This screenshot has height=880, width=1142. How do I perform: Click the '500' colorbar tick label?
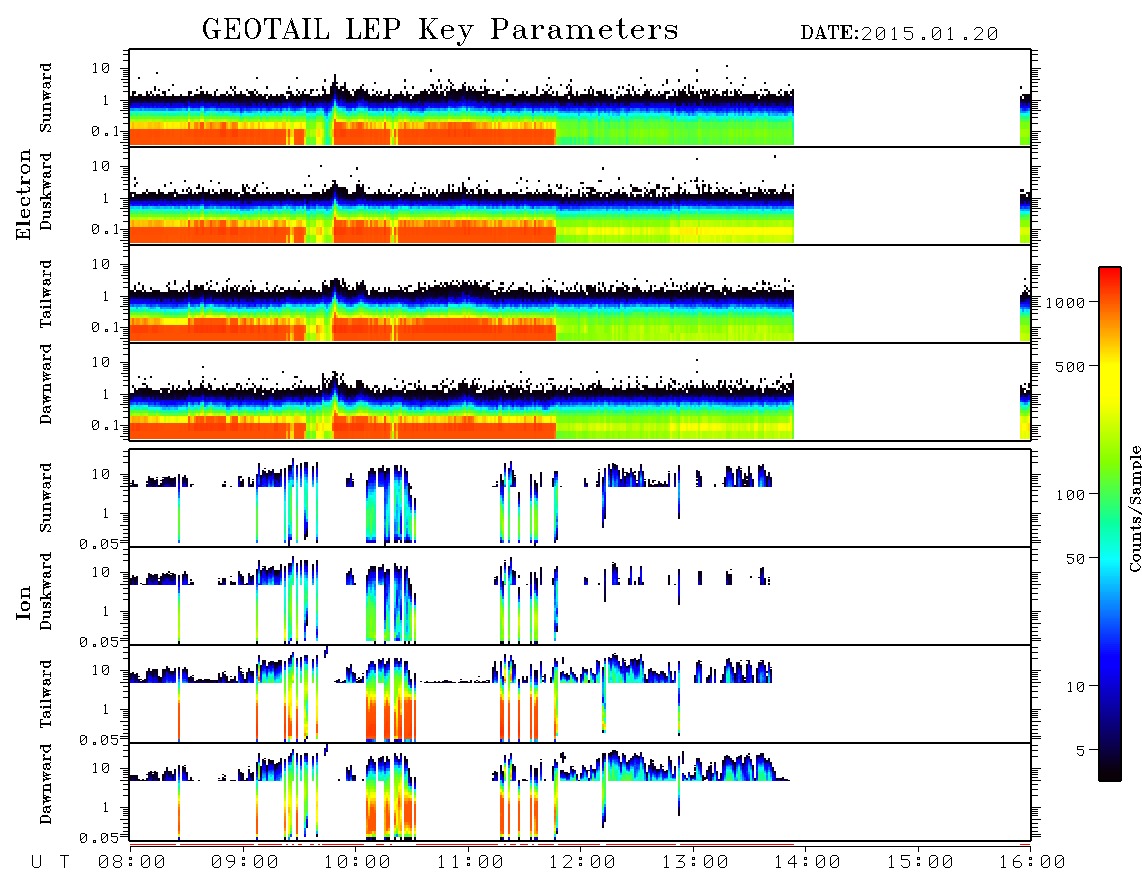[x=1071, y=366]
